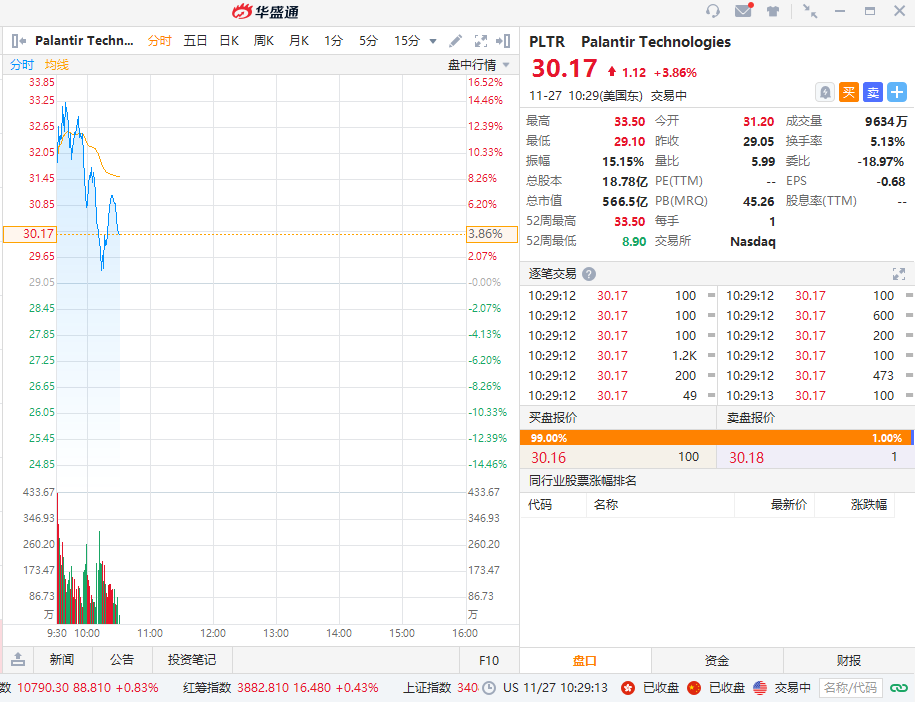915x702 pixels.
Task: Click the green connection link icon
Action: point(899,688)
